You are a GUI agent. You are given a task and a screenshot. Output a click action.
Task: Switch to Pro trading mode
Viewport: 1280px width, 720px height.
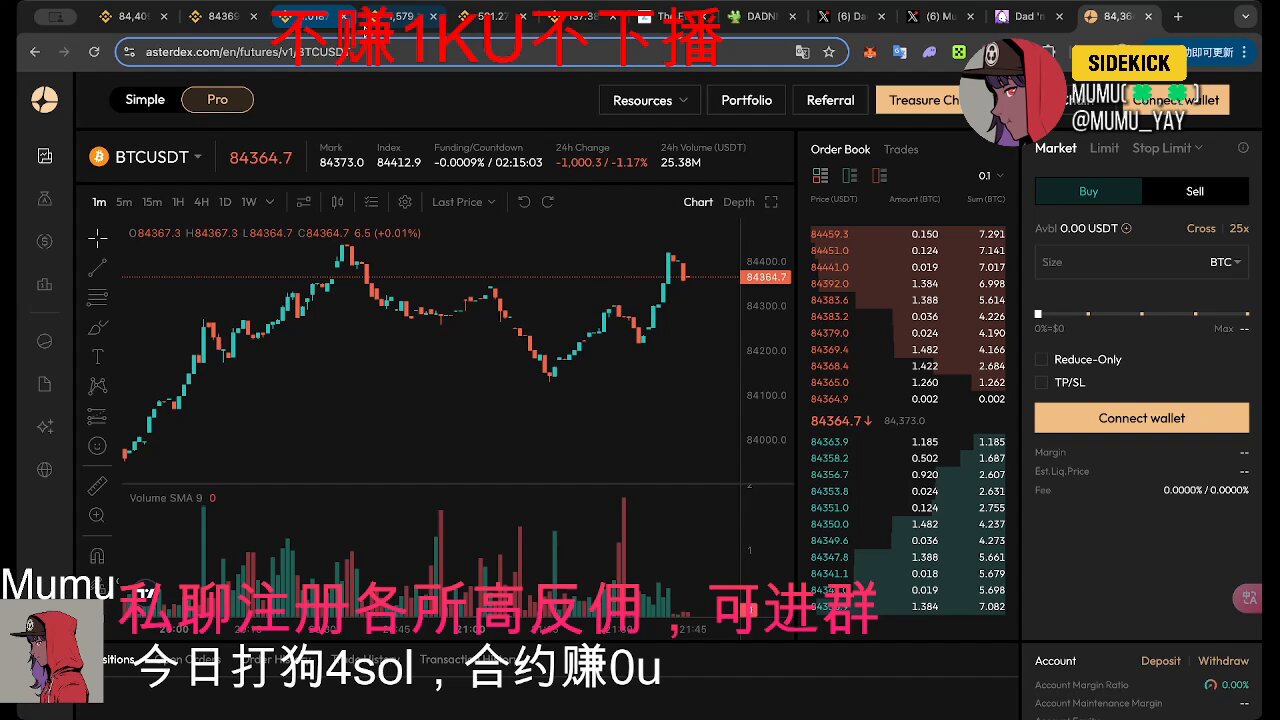tap(217, 100)
